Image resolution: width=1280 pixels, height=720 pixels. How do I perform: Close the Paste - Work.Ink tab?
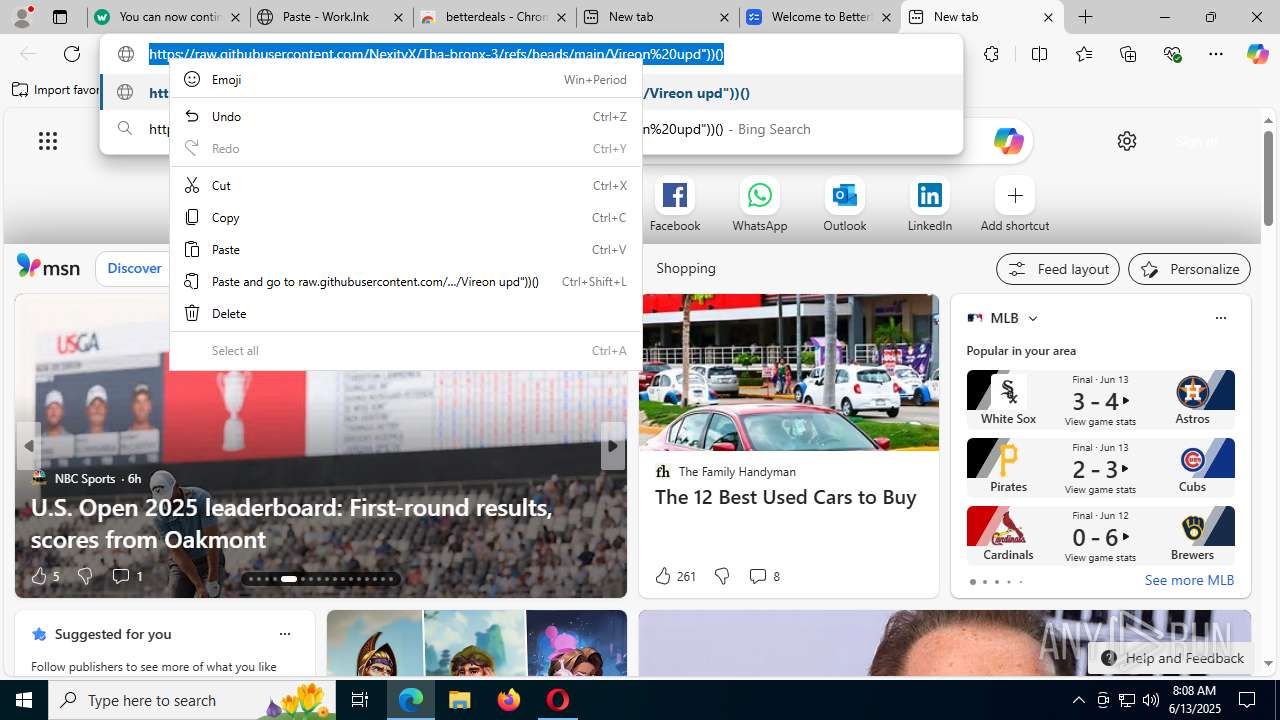397,17
